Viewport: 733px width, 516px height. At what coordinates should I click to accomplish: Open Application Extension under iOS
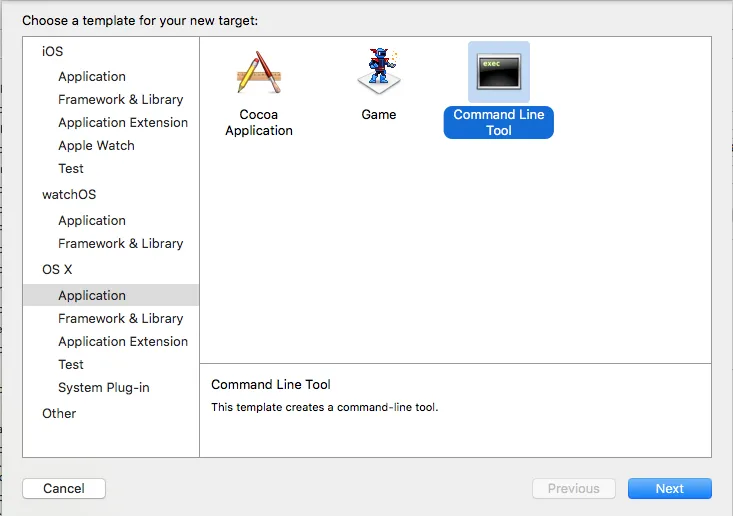123,122
